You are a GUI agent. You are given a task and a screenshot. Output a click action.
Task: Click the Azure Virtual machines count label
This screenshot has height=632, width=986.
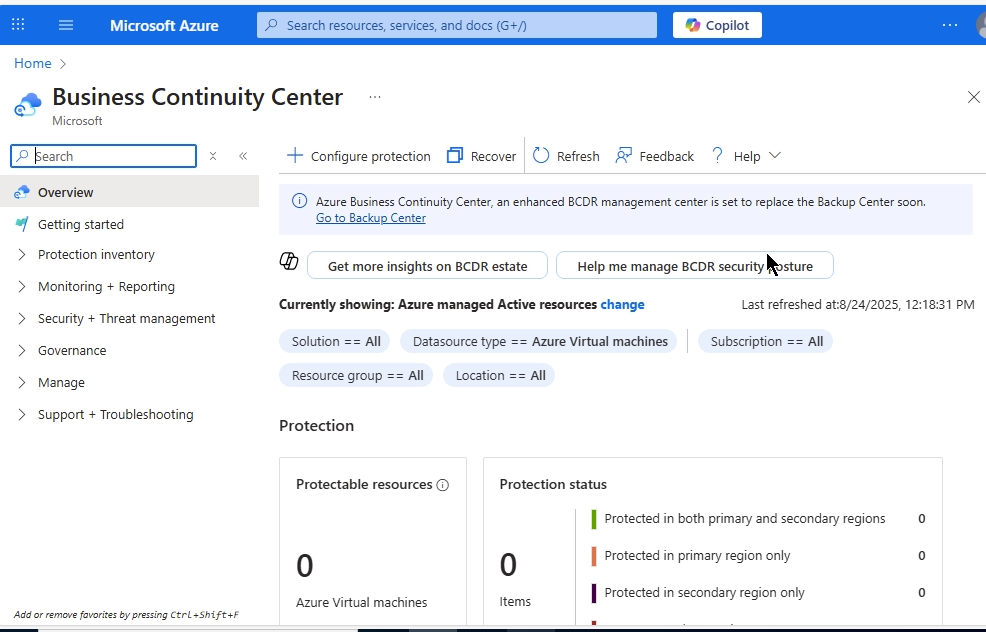pyautogui.click(x=362, y=602)
